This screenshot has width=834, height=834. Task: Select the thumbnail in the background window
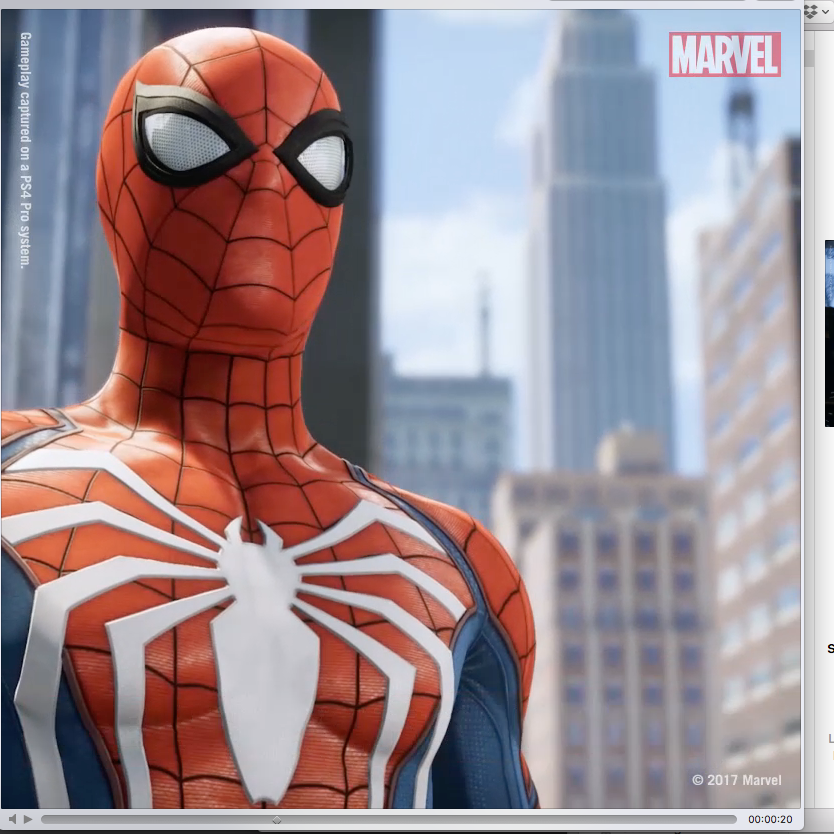point(829,333)
